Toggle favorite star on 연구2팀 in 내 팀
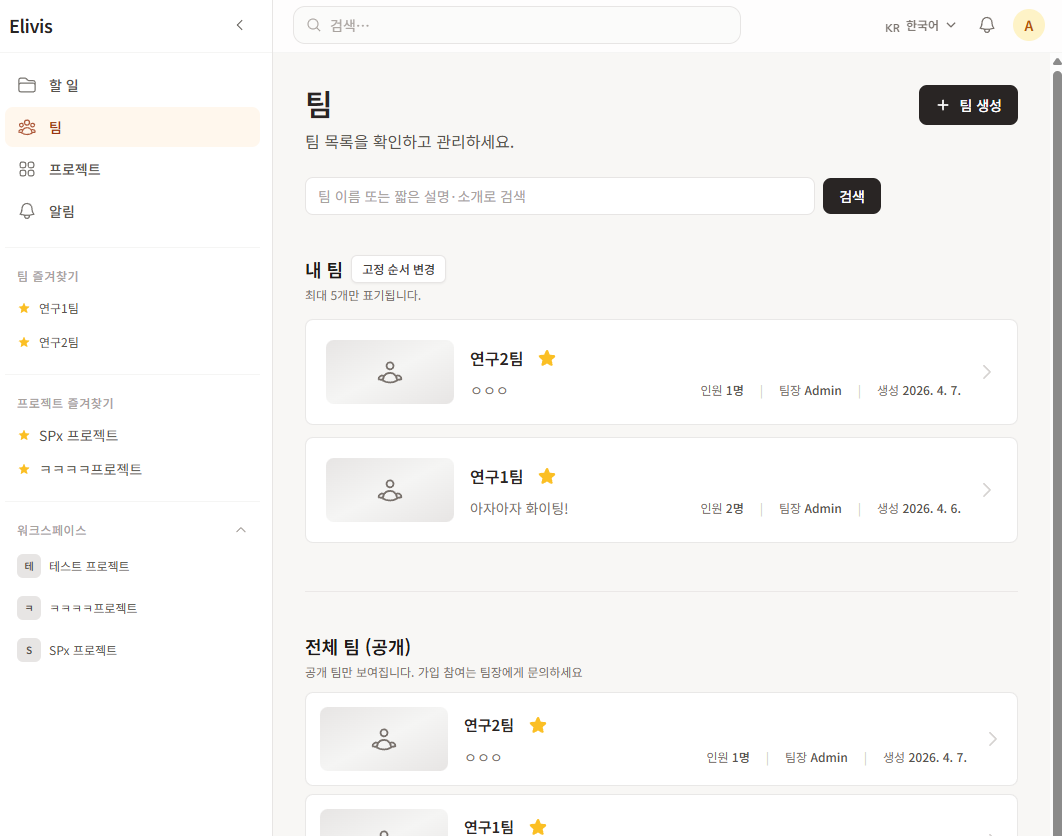 [547, 358]
